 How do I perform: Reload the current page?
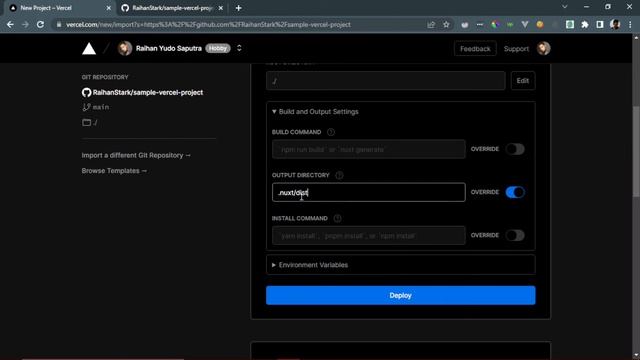[x=40, y=25]
